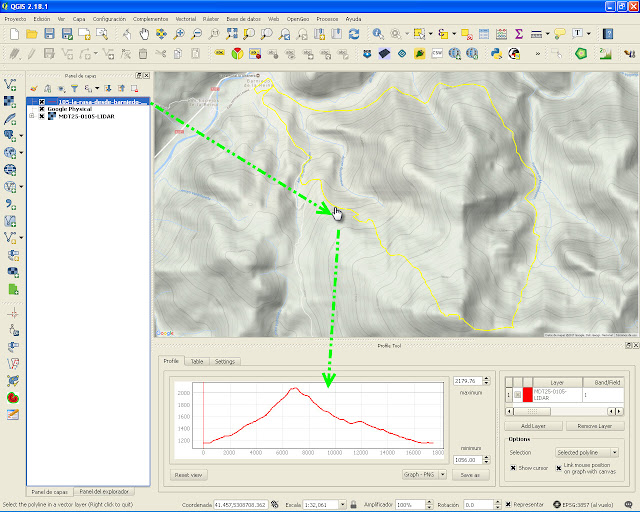Expand the toolbar overflow chevron
The image size is (640, 512).
point(538,53)
